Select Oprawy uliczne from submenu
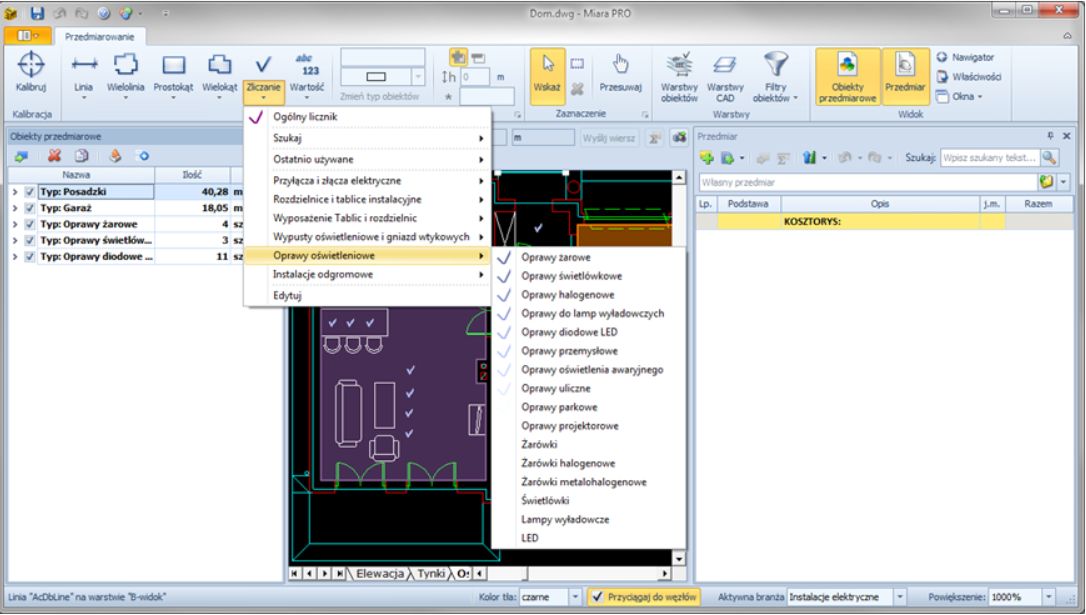 pyautogui.click(x=589, y=388)
